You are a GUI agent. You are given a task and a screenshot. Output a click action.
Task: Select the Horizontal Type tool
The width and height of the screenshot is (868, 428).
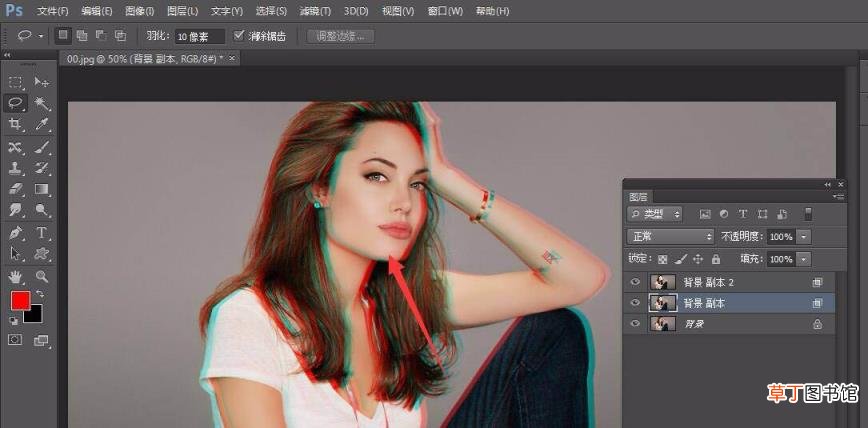(42, 233)
